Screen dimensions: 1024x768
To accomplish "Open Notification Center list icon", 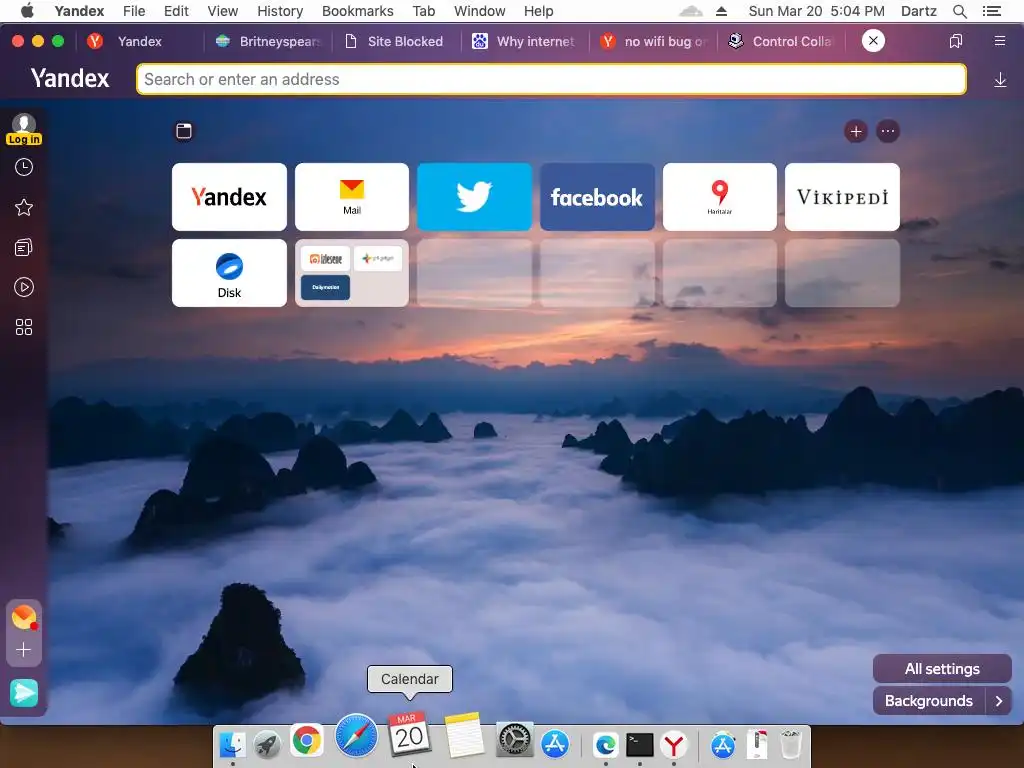I will click(x=992, y=11).
